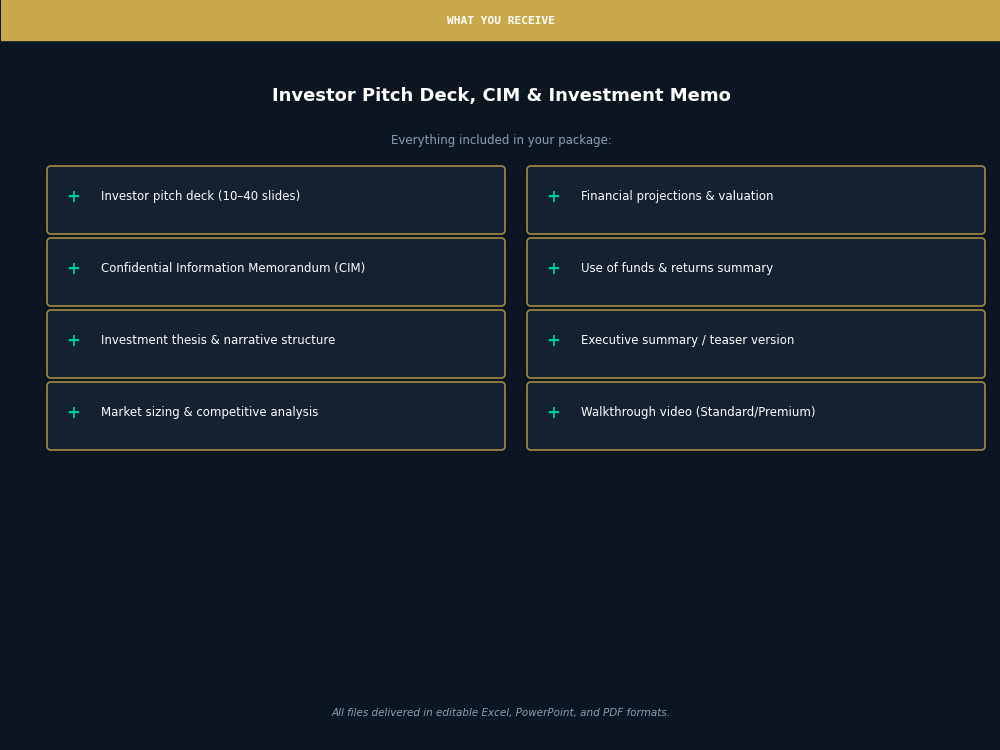Click the 'Everything included in your package' subtitle
1000x750 pixels.
[x=501, y=140]
